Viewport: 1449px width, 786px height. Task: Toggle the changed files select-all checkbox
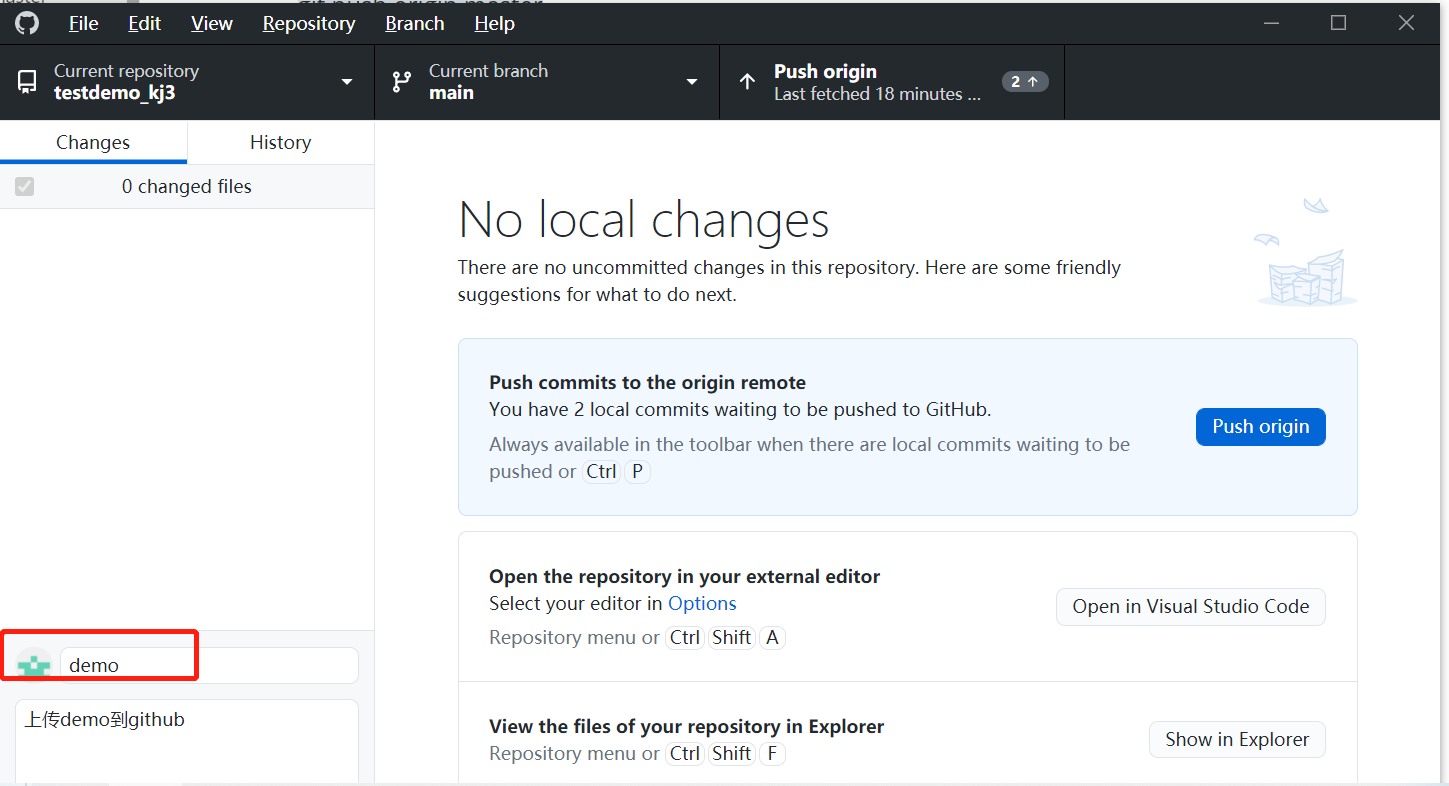[25, 187]
